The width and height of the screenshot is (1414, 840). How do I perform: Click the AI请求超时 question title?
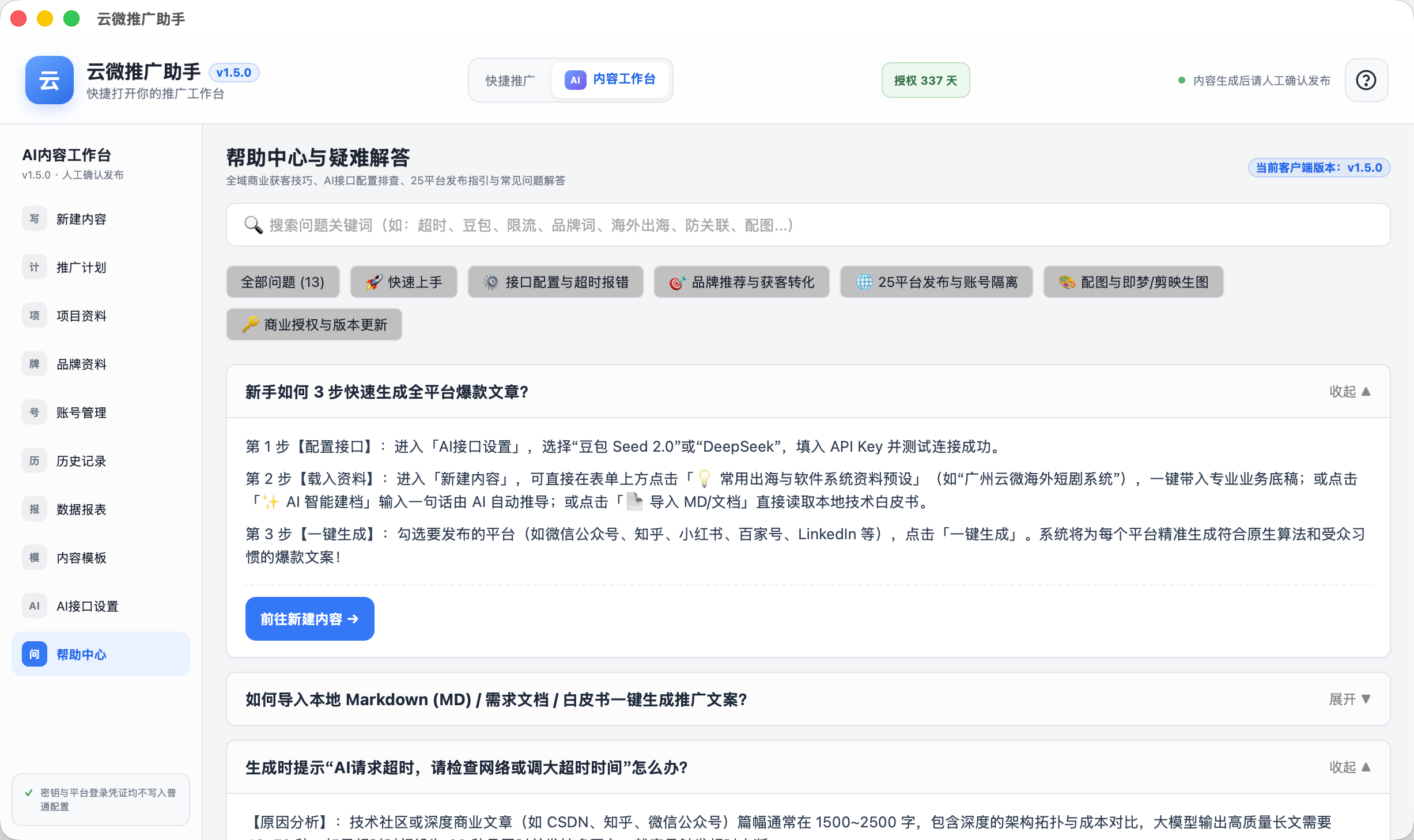click(467, 767)
